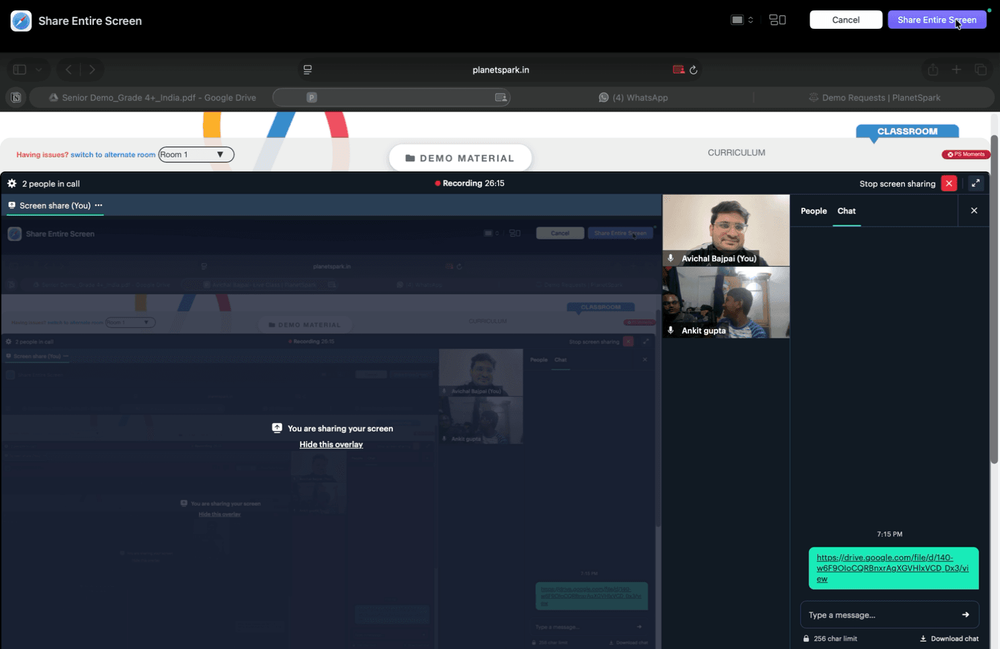Viewport: 1000px width, 649px height.
Task: Click the Safari compass icon beside Share Entire Screen
Action: [x=21, y=20]
